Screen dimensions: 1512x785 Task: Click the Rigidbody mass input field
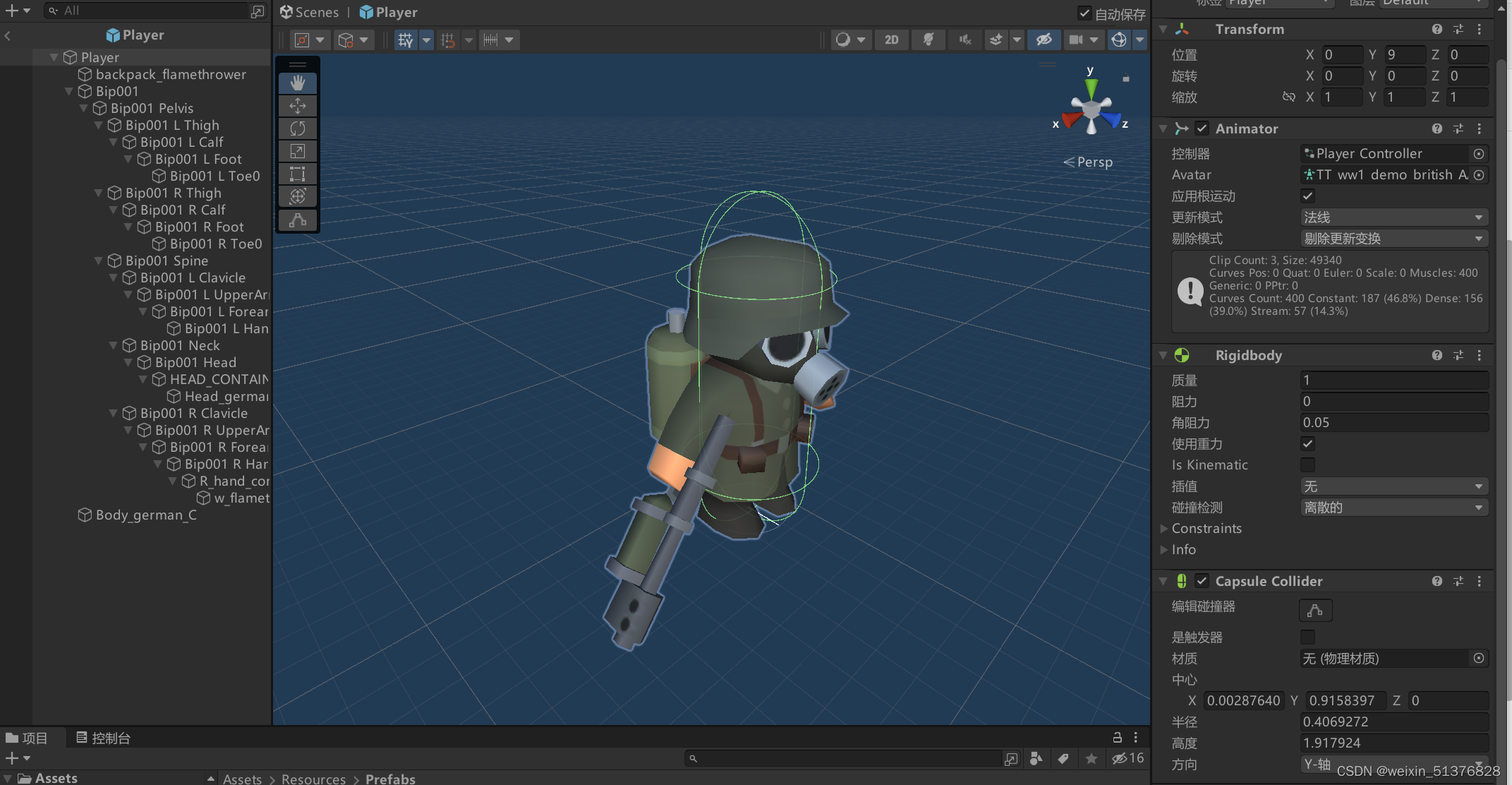pos(1394,380)
